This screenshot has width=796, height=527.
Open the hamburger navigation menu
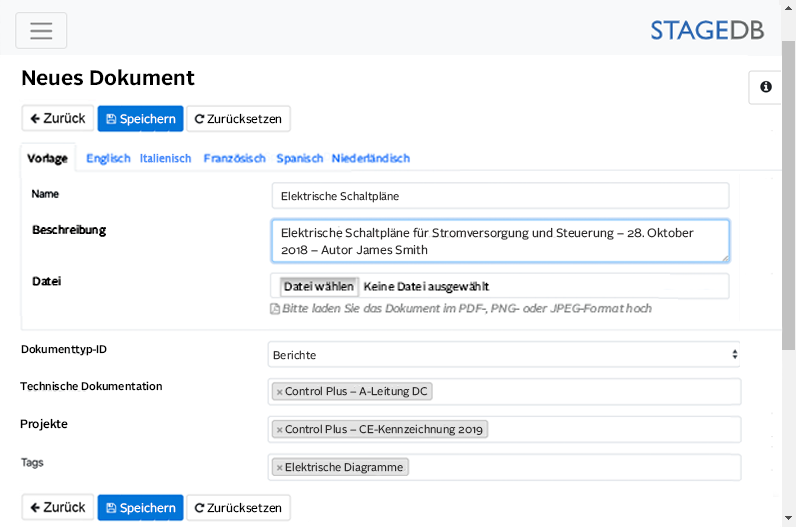41,30
